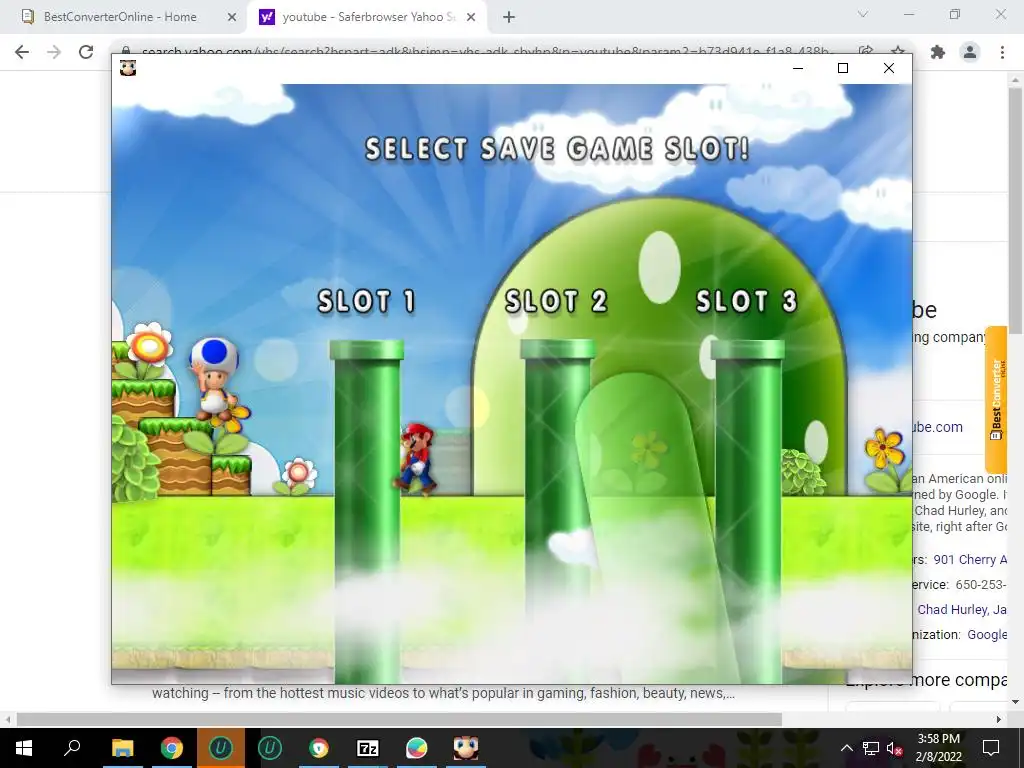Open Chrome extensions puzzle icon

click(x=938, y=52)
